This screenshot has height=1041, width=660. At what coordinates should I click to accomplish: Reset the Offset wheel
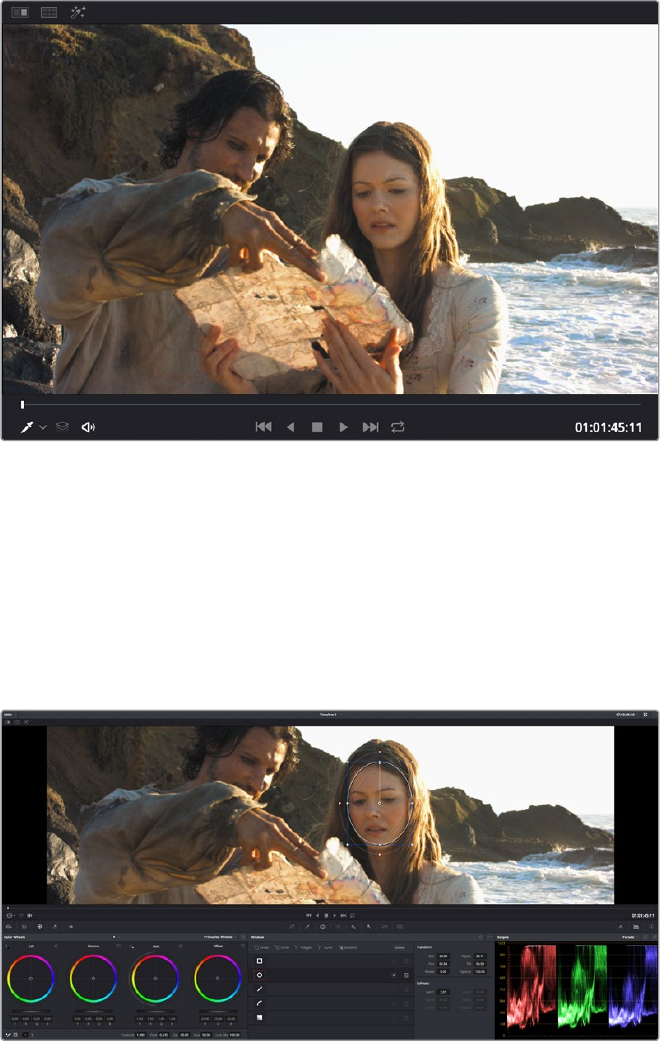point(242,946)
